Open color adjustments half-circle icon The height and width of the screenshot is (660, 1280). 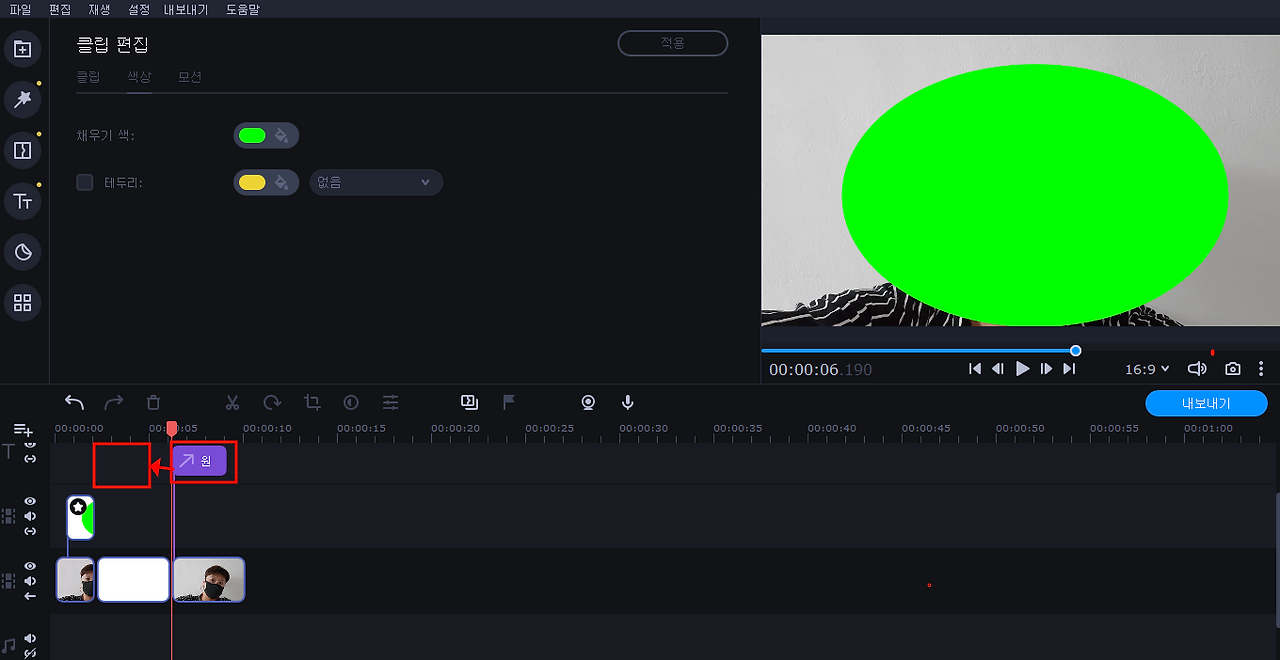click(351, 402)
